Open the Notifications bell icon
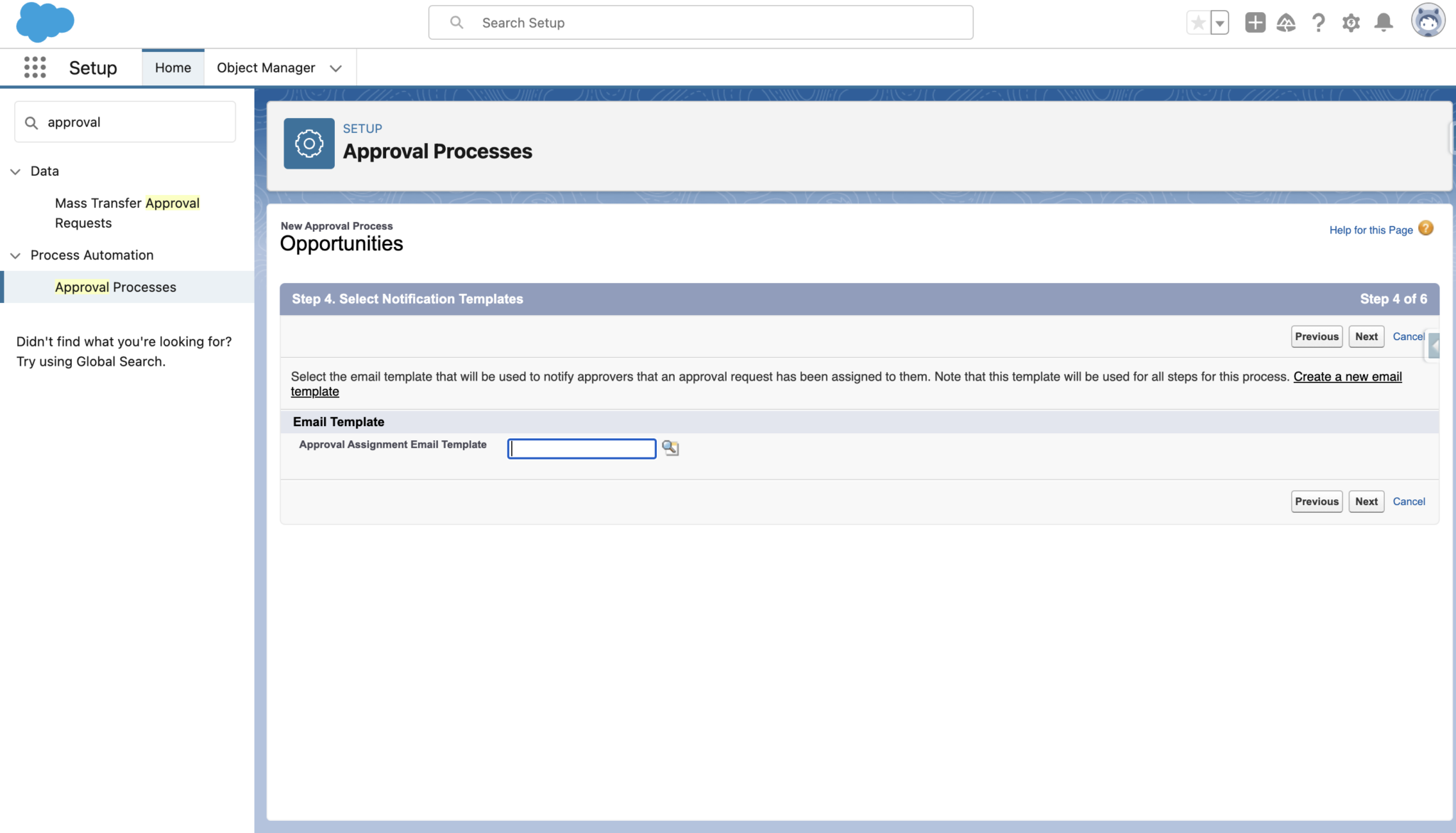This screenshot has height=833, width=1456. 1383,22
